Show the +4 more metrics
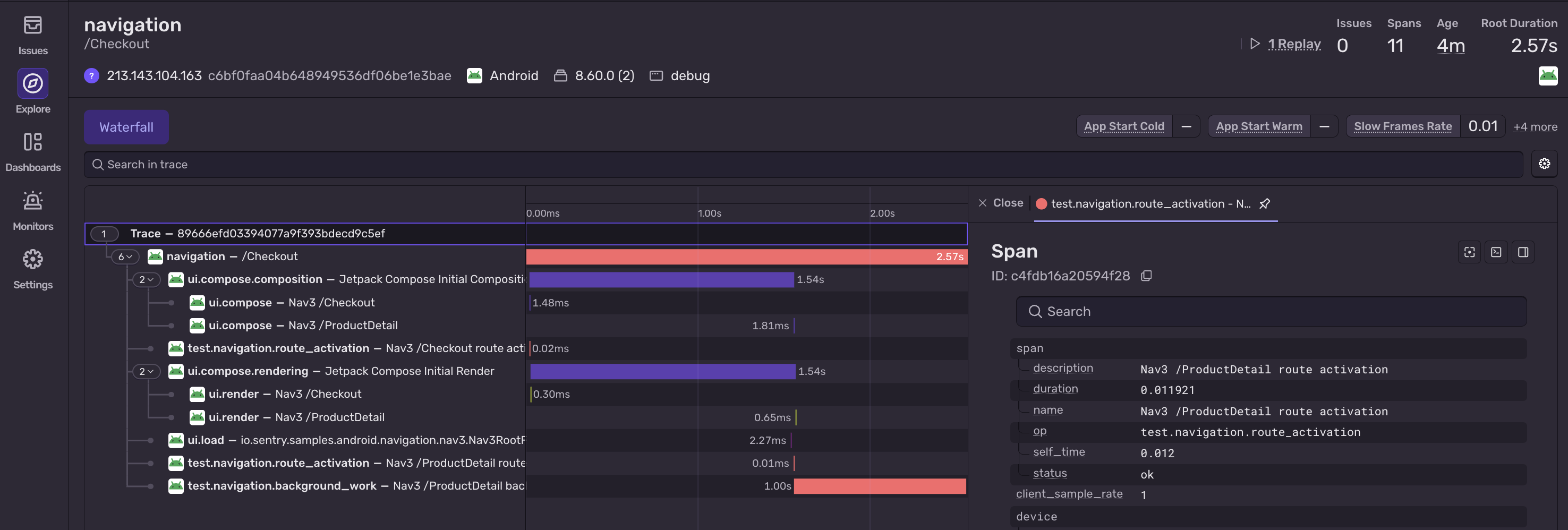This screenshot has width=1568, height=530. coord(1535,126)
